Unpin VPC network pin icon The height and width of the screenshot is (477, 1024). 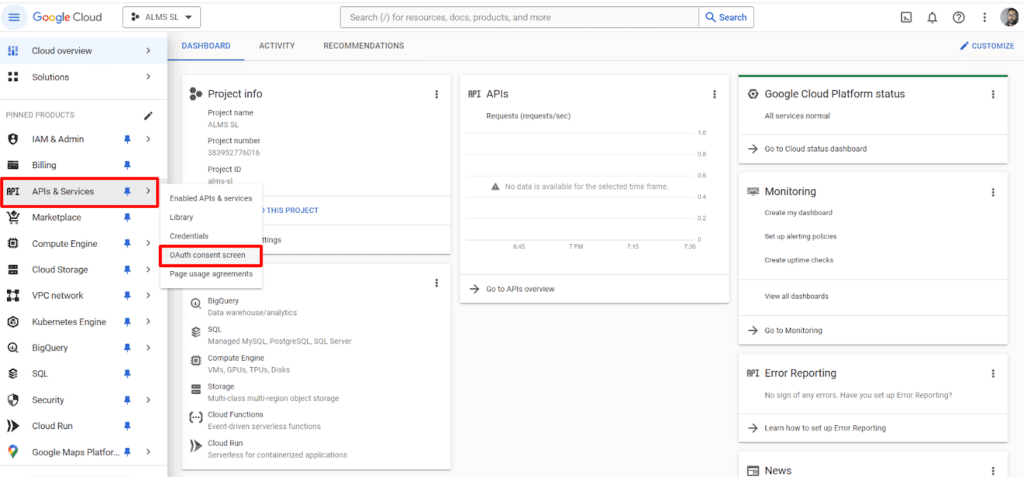click(x=127, y=296)
